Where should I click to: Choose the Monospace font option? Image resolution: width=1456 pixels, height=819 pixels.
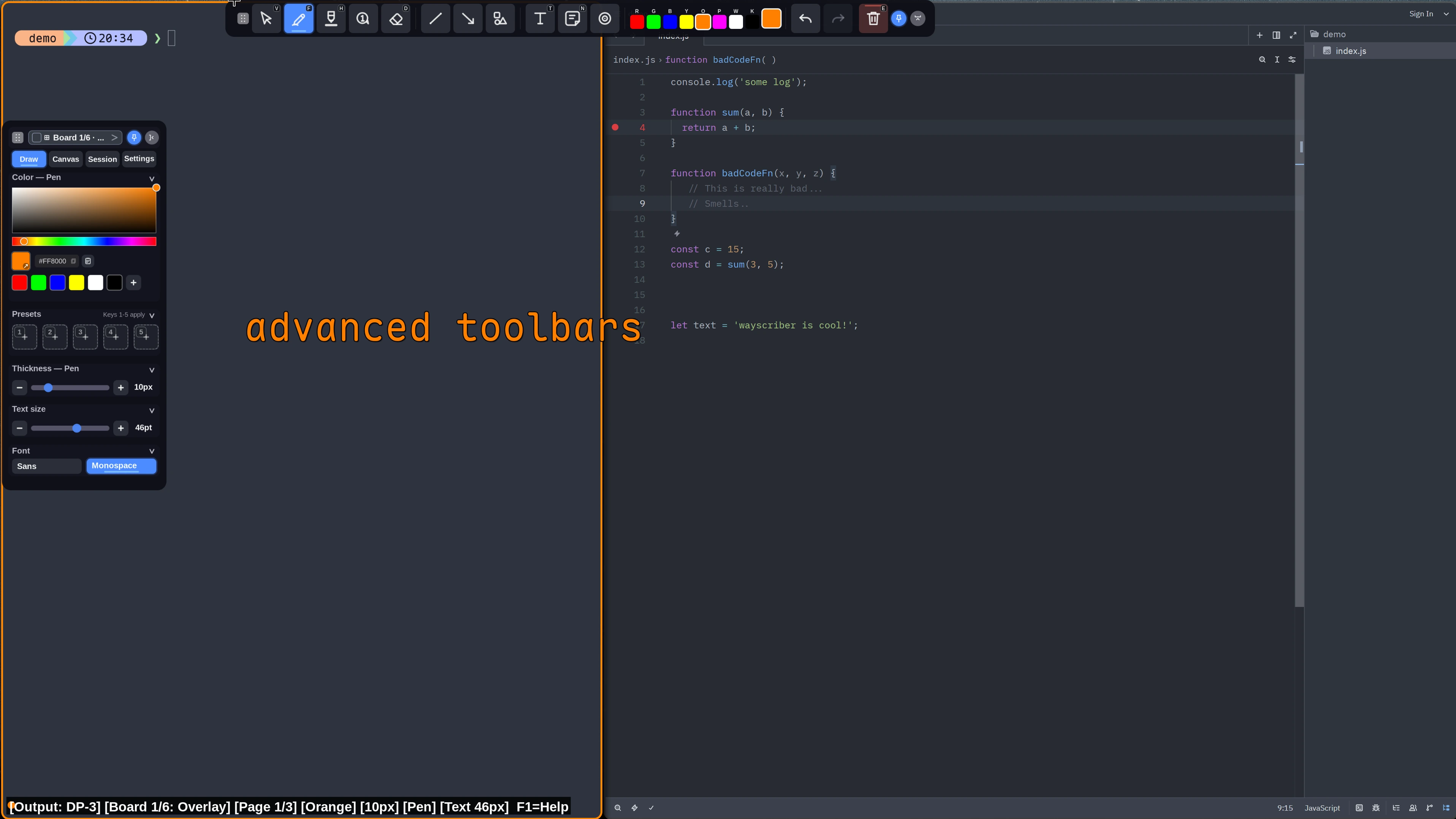click(x=121, y=466)
